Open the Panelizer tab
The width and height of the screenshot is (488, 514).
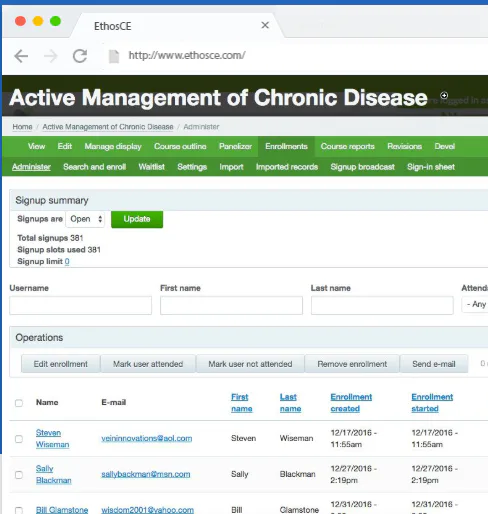(x=235, y=146)
